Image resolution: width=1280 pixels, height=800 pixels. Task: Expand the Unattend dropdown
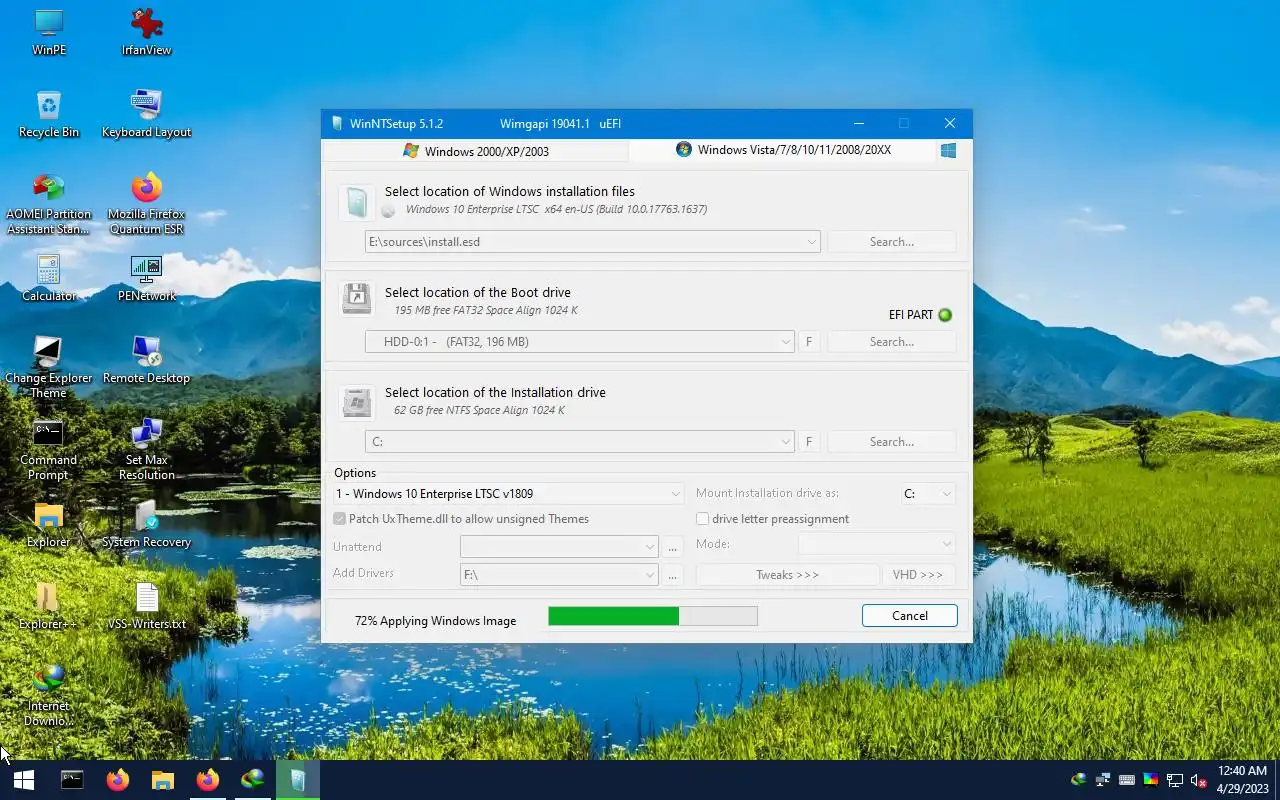[649, 547]
